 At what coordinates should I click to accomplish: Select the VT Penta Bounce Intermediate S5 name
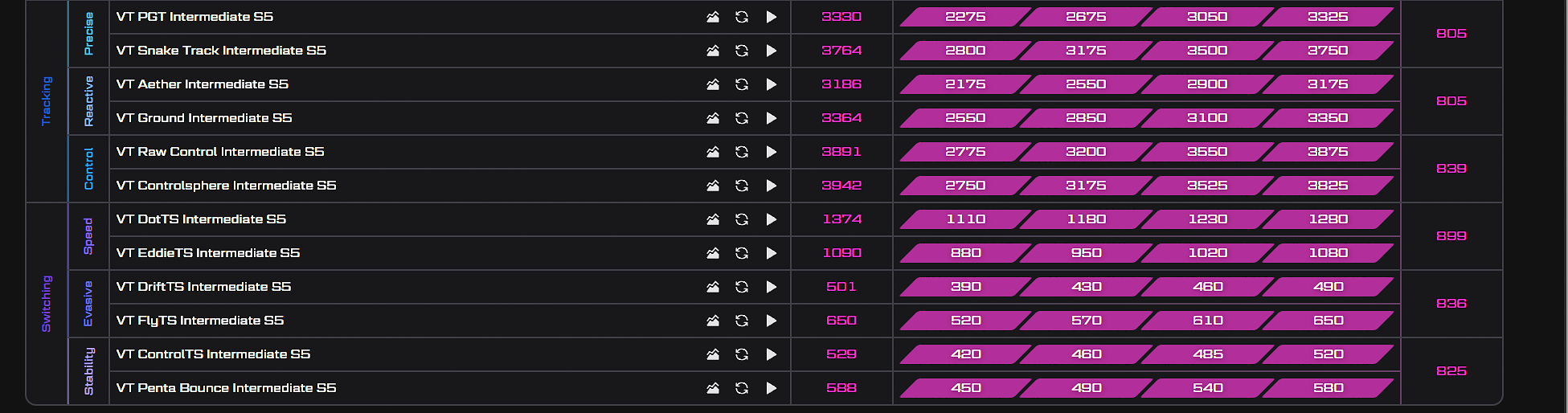point(226,388)
